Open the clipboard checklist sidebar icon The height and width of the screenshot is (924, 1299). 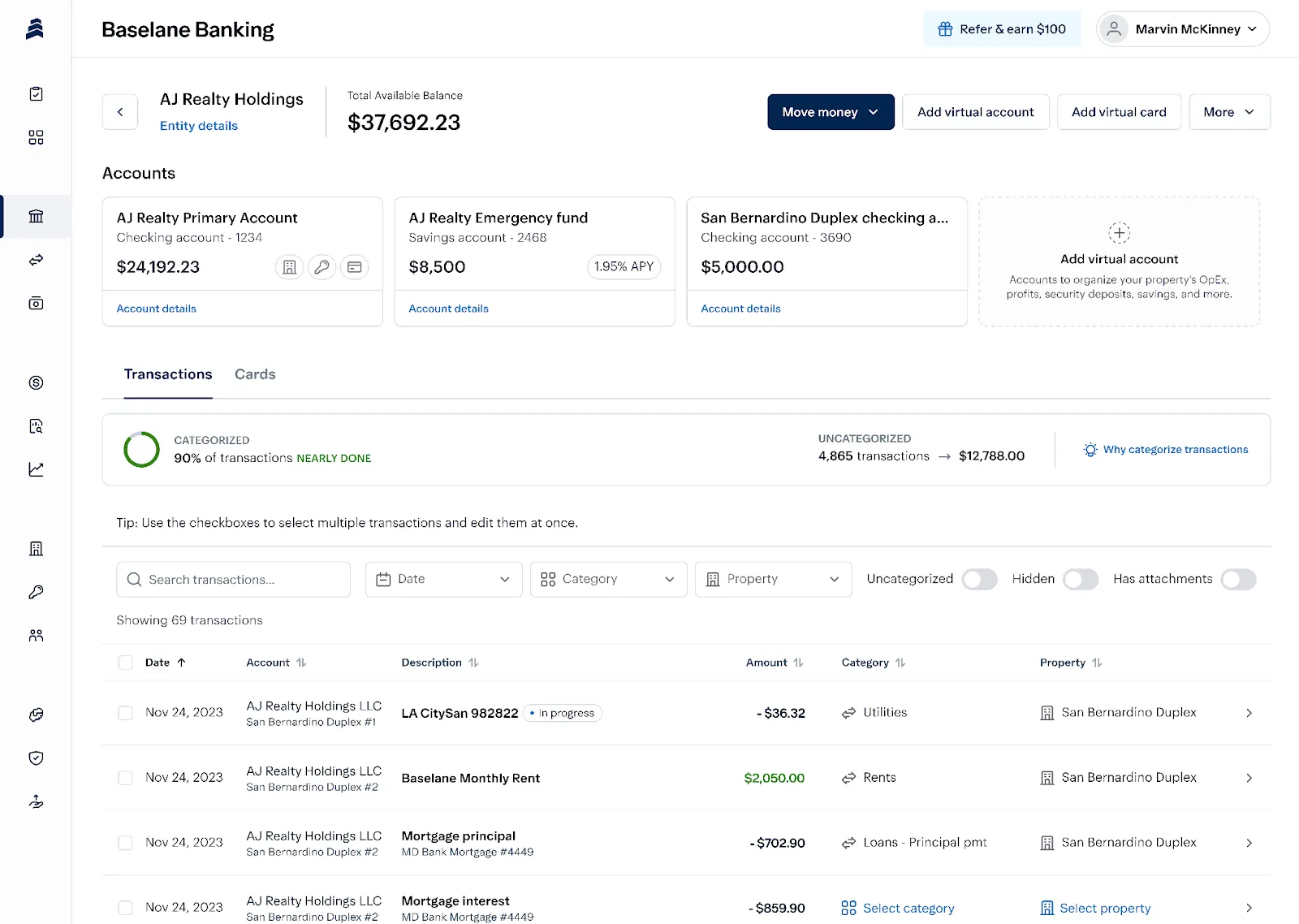36,94
